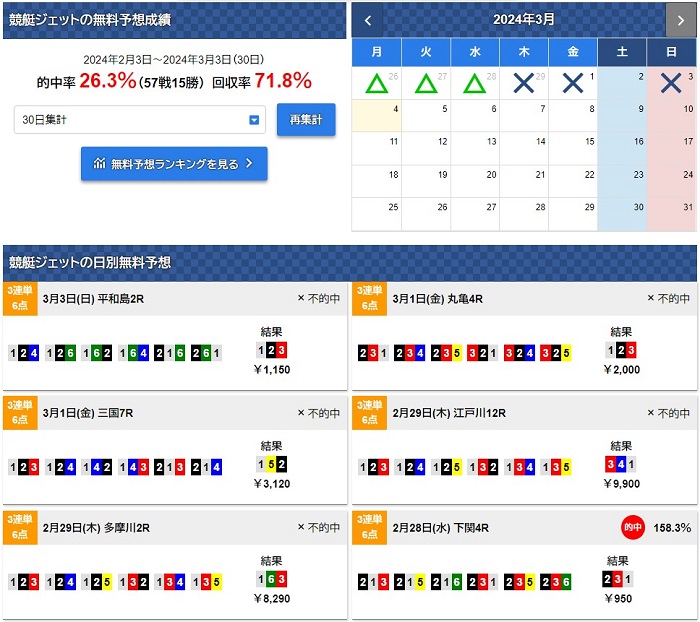
Task: Select March 16 Saturday calendar cell
Action: (x=622, y=148)
